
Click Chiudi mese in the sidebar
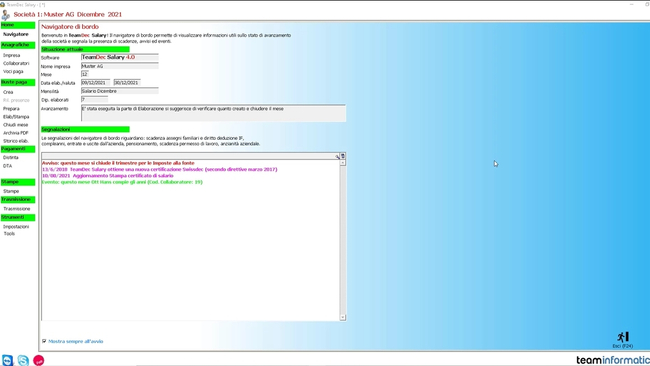pos(16,125)
